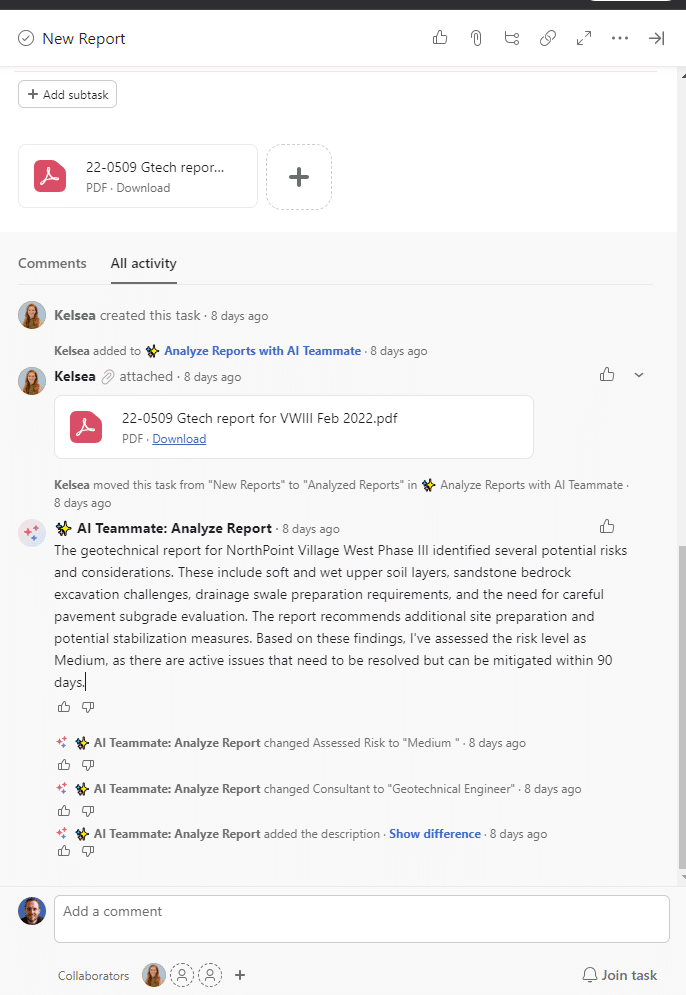
Task: Open the three-dot more actions menu
Action: [x=620, y=38]
